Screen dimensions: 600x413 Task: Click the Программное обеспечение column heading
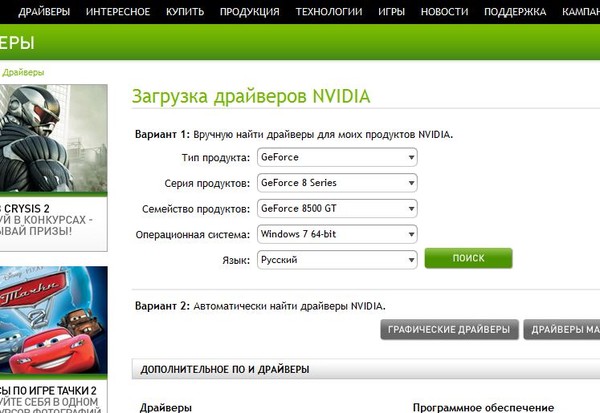tap(483, 408)
